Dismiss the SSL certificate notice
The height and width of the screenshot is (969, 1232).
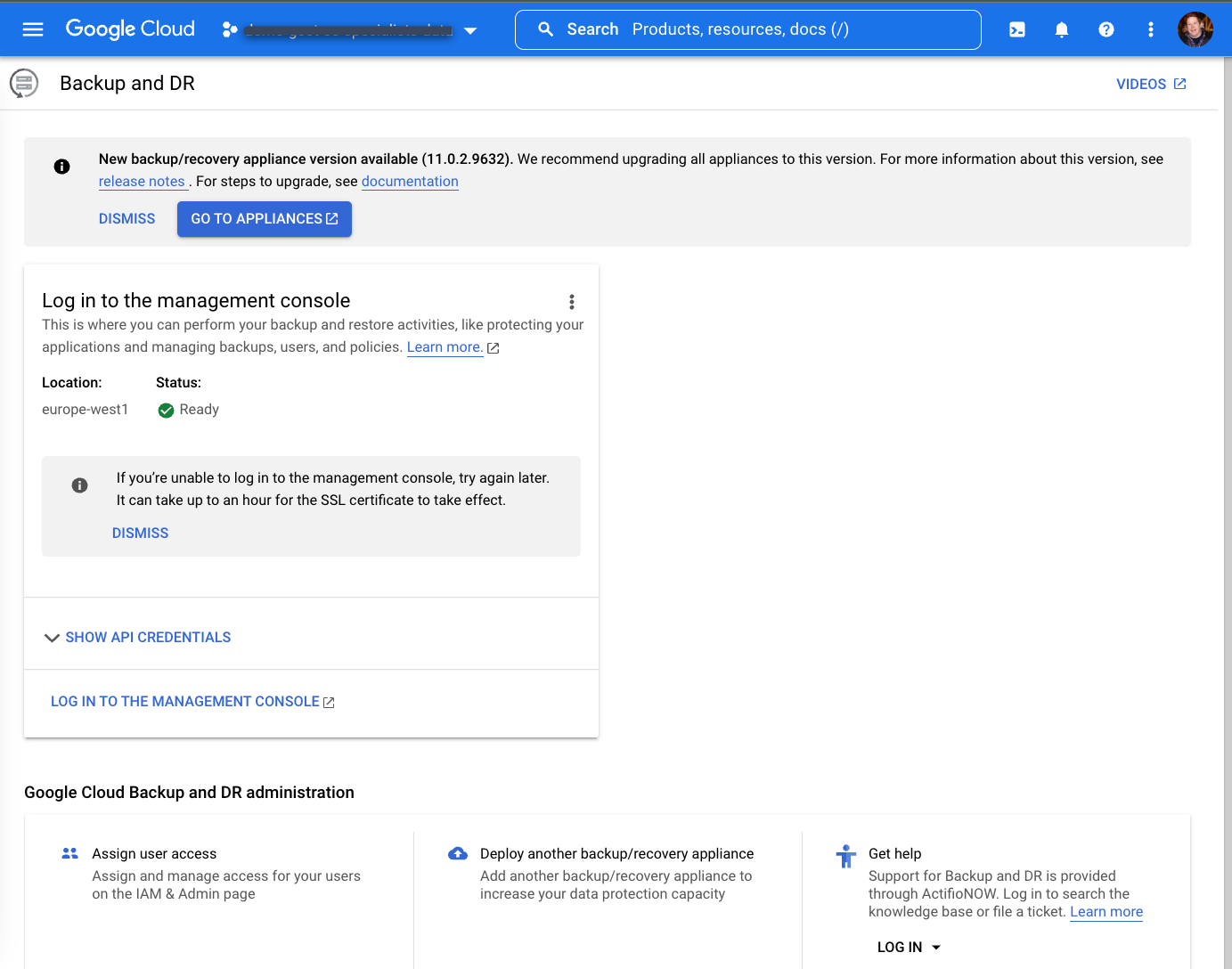[140, 533]
